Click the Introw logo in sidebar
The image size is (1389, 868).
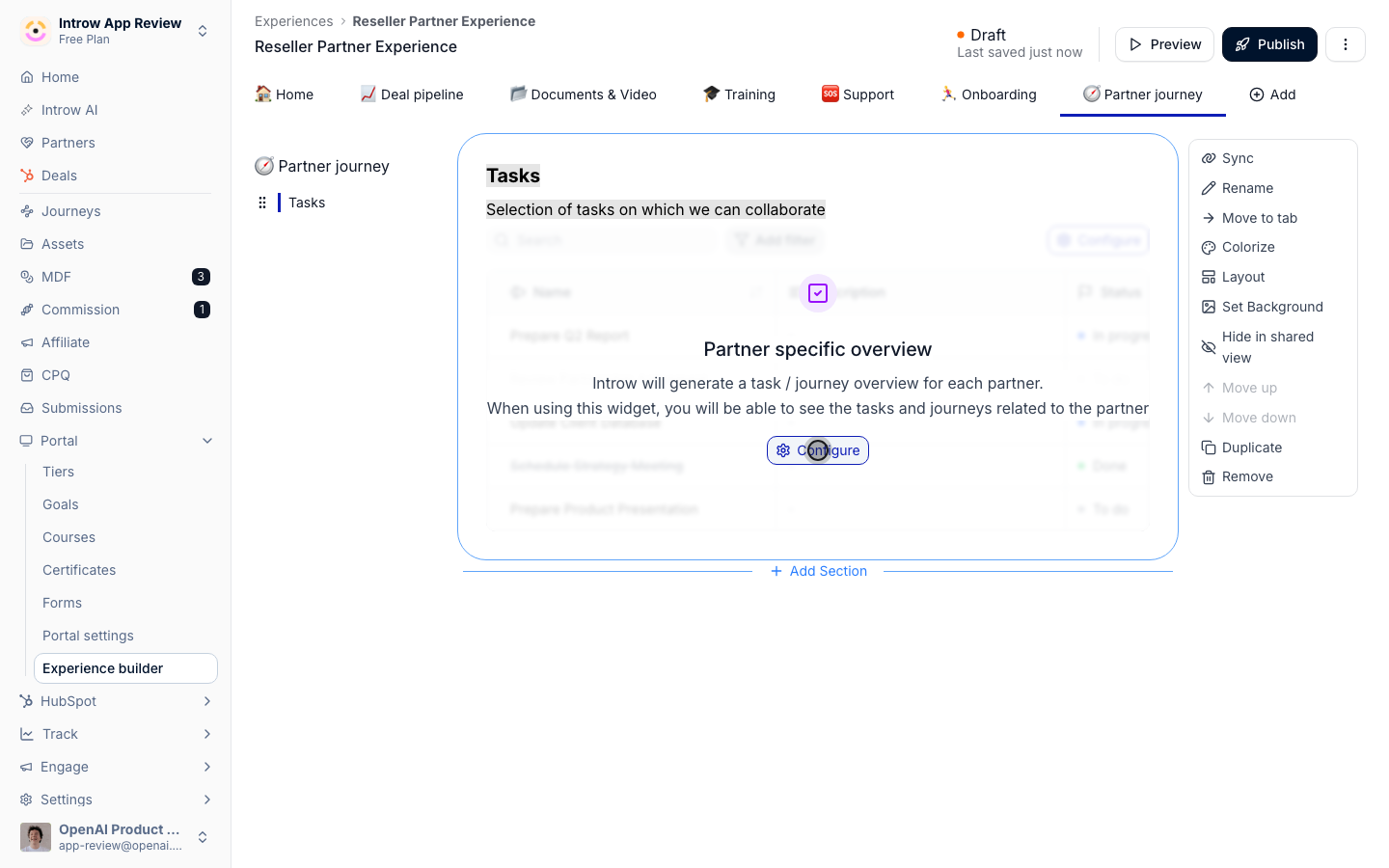[36, 31]
